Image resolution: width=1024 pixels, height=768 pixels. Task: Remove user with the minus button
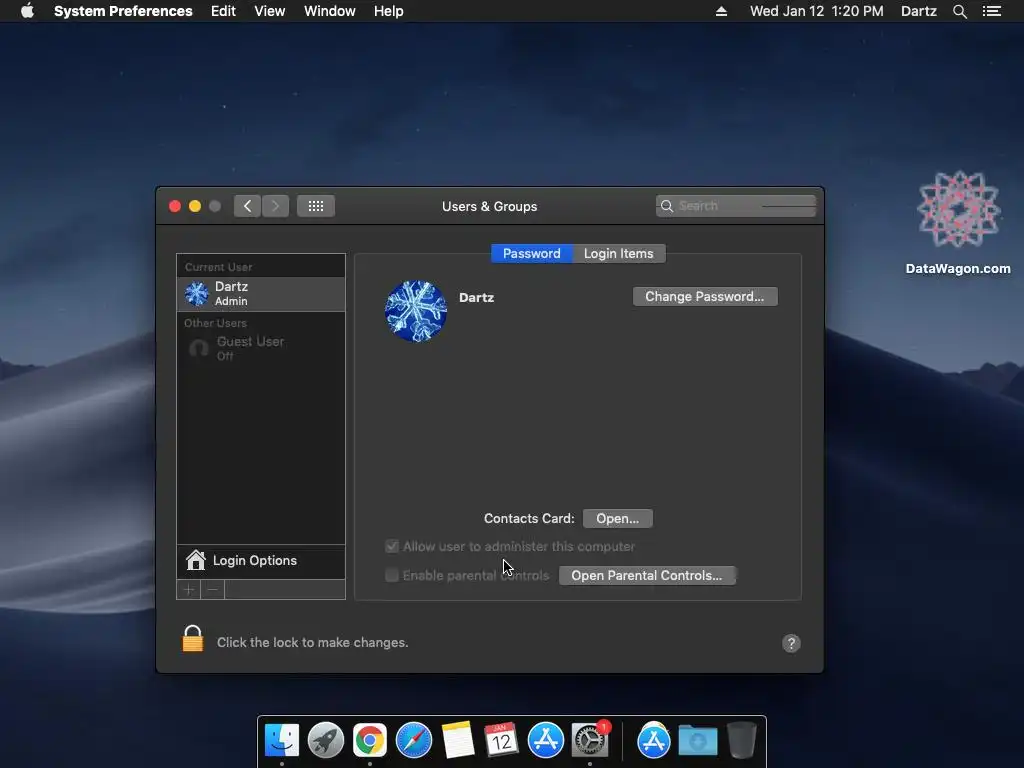212,589
